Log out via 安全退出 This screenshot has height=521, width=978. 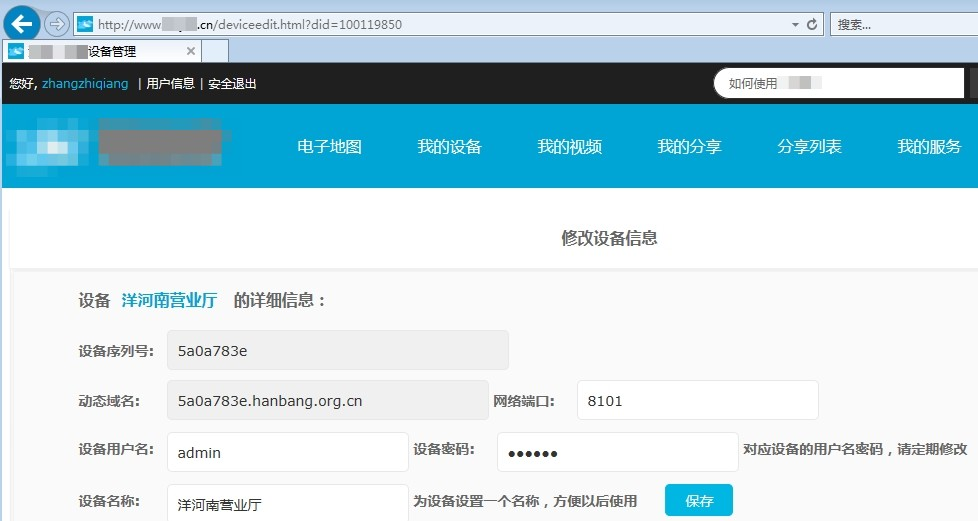pos(232,84)
